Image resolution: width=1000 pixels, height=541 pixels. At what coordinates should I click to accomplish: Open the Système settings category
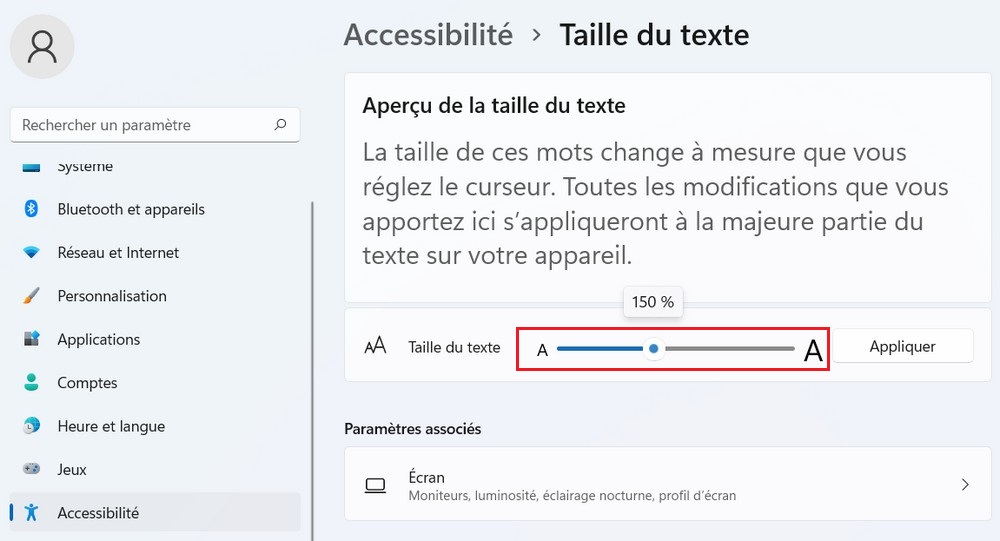tap(85, 167)
